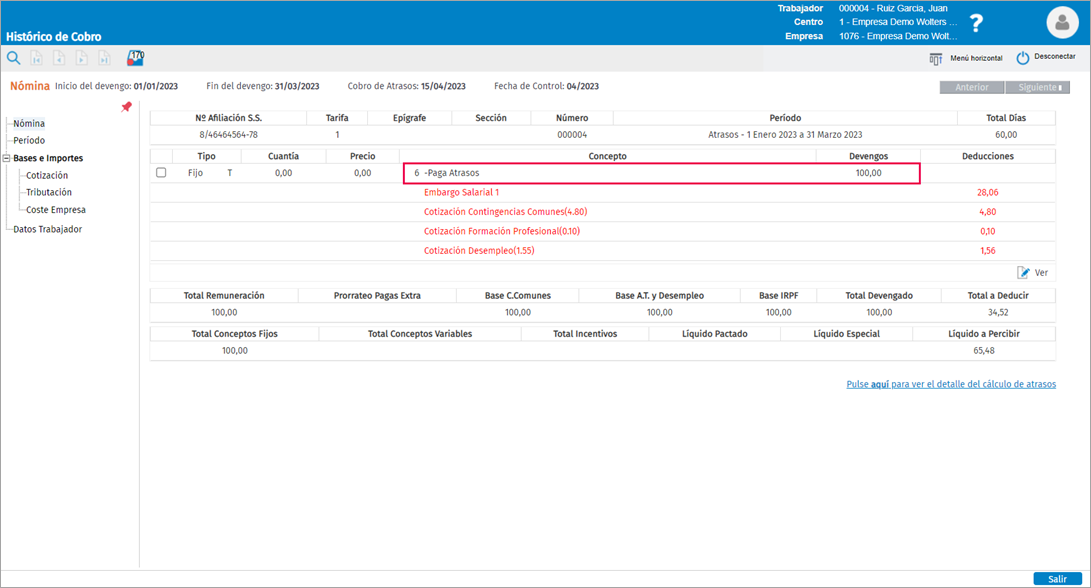
Task: Go to the last record icon
Action: click(x=104, y=58)
